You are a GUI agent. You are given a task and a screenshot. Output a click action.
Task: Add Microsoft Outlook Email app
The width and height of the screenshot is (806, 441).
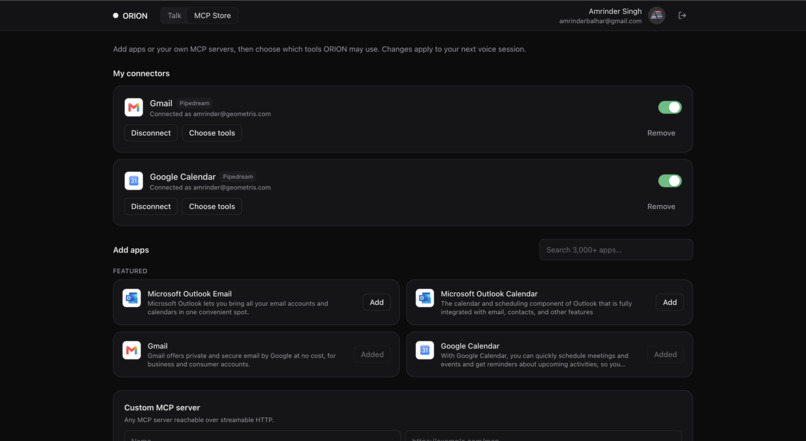[377, 302]
